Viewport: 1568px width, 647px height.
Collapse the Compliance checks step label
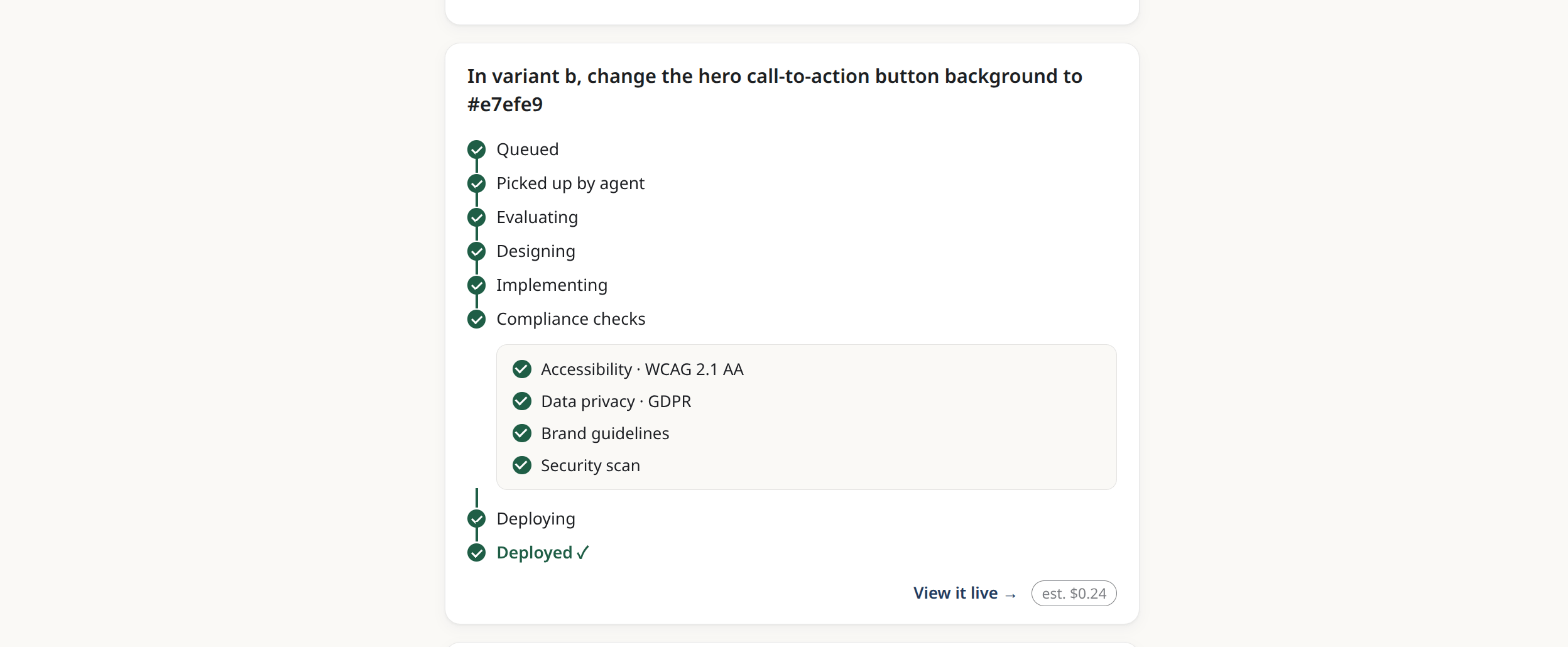[570, 319]
